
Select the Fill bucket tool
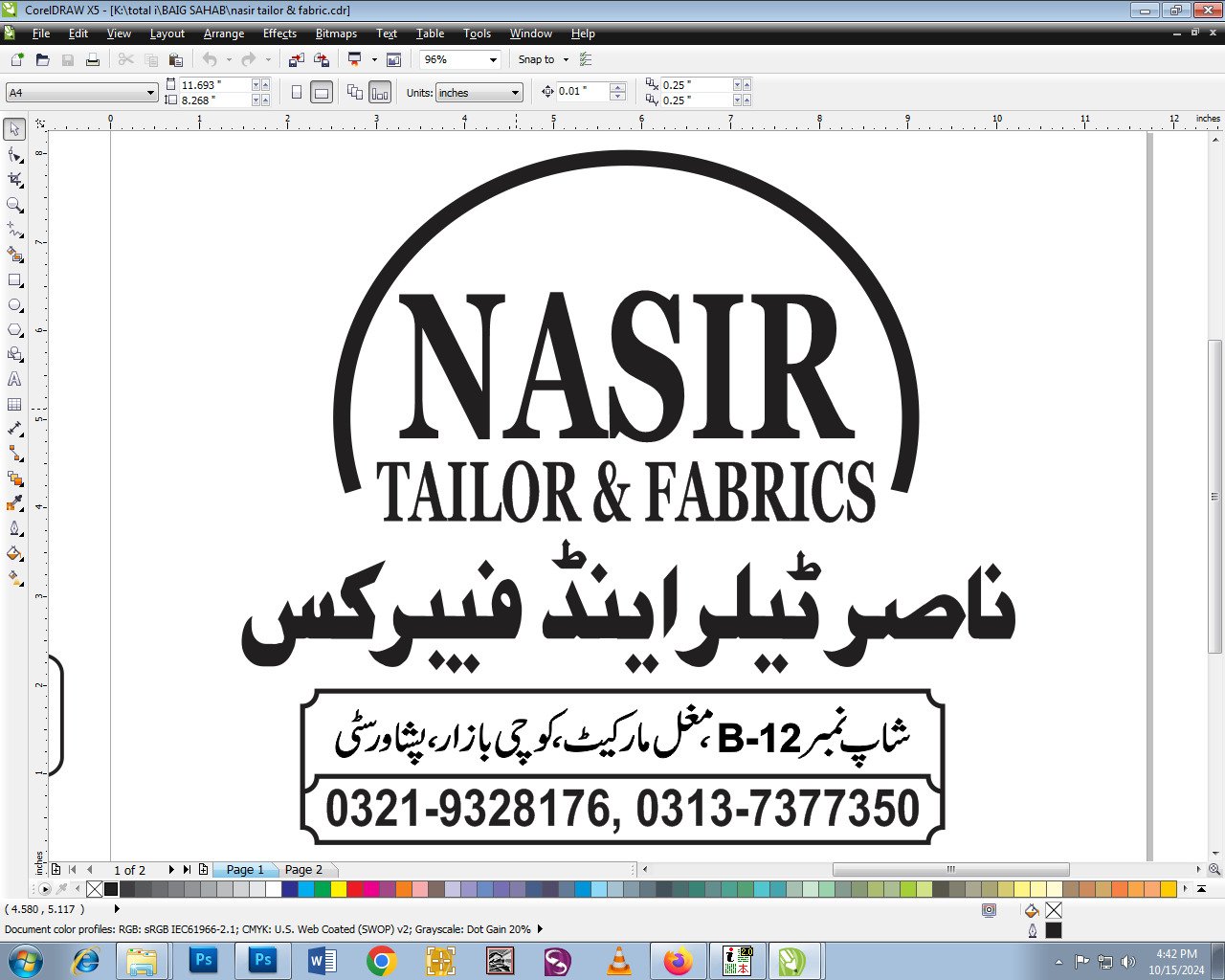(x=14, y=553)
